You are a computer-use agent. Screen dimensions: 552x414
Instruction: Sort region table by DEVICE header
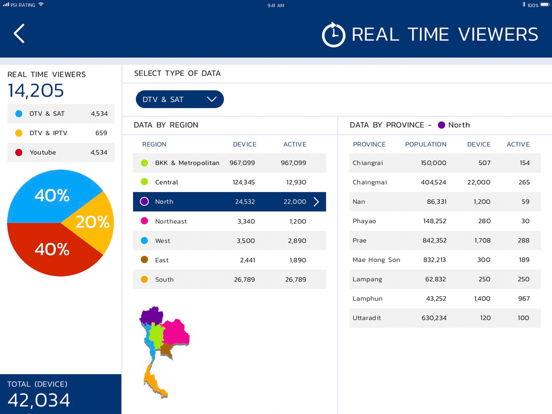pyautogui.click(x=244, y=144)
